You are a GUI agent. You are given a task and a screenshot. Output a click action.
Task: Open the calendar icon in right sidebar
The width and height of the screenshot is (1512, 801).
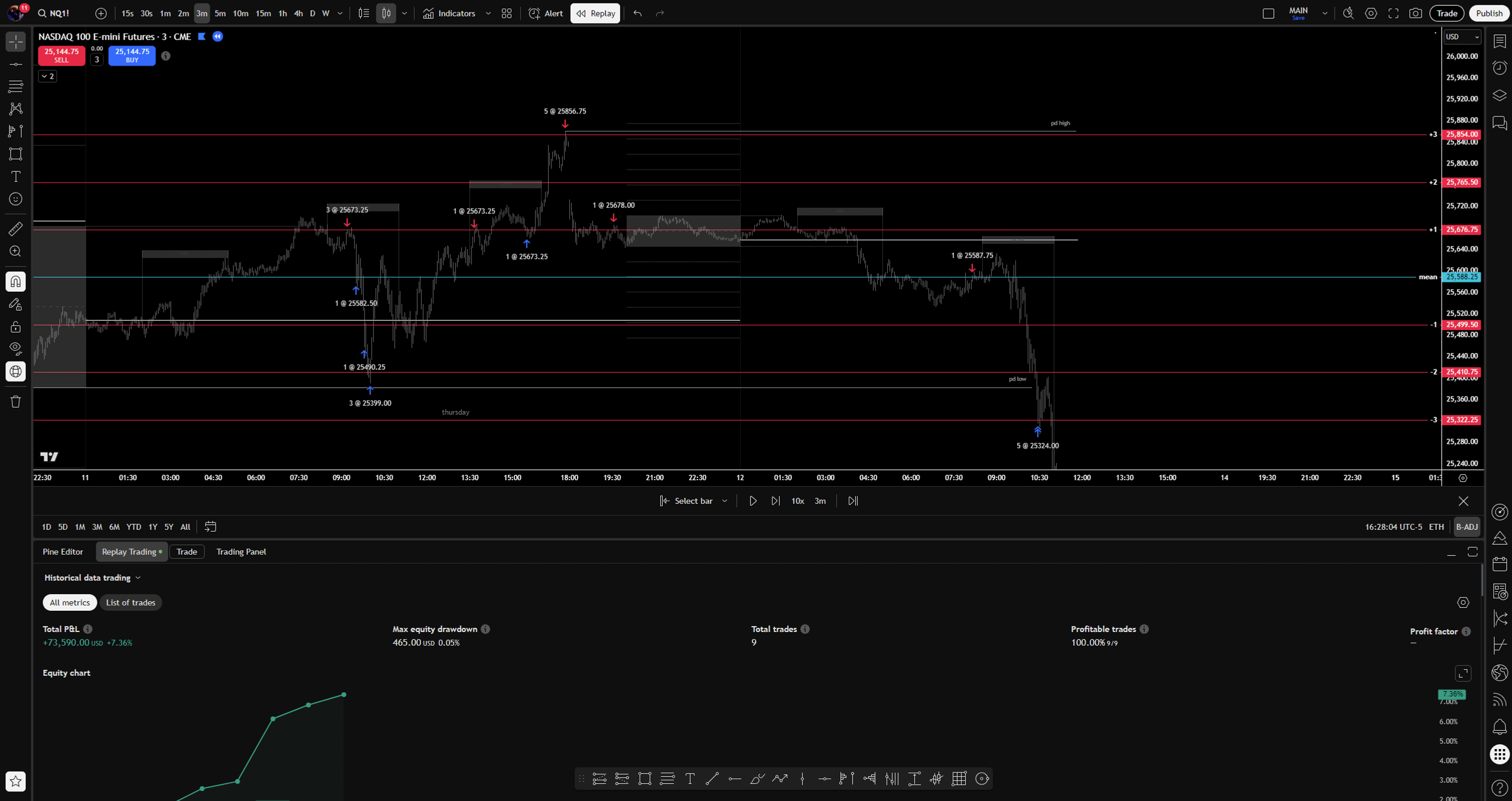(1500, 564)
